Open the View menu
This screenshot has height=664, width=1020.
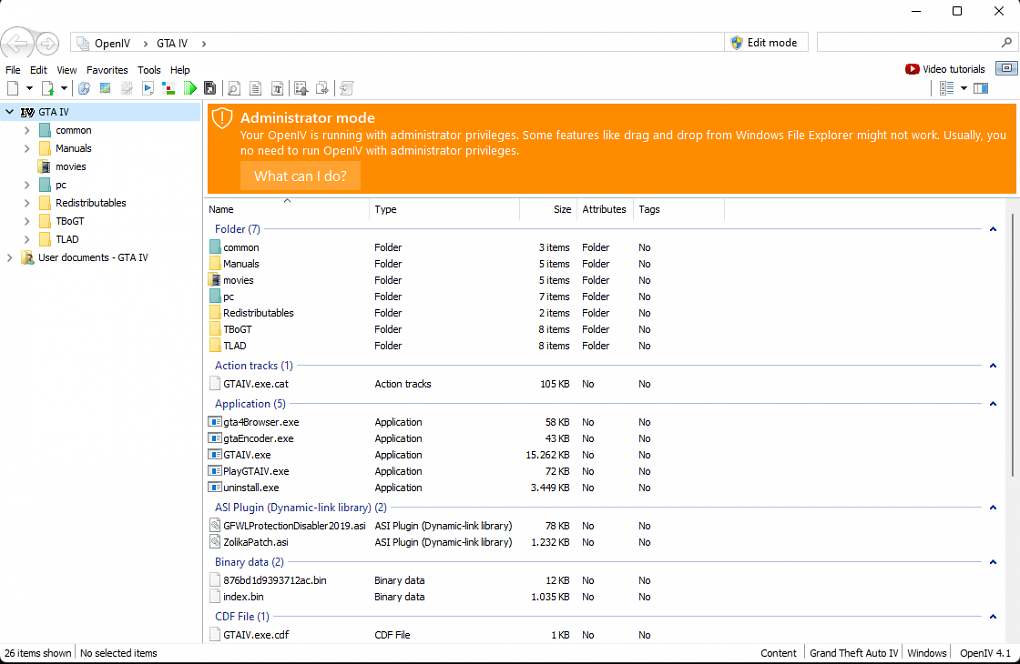(66, 70)
